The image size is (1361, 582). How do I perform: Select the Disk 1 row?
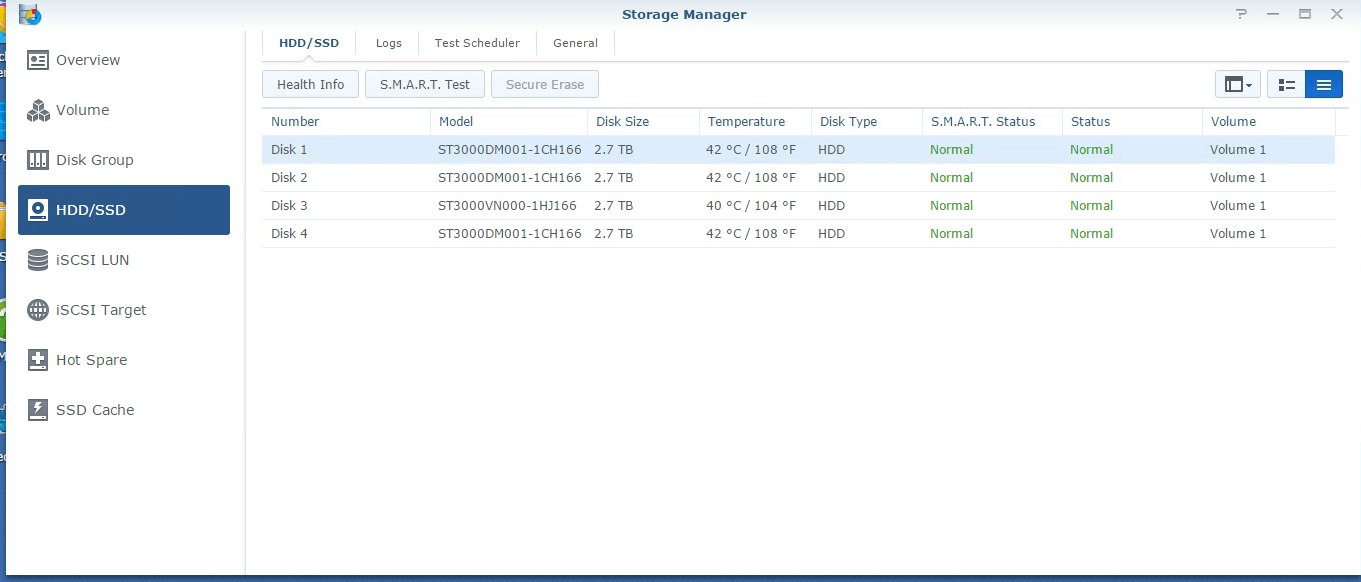[x=798, y=150]
